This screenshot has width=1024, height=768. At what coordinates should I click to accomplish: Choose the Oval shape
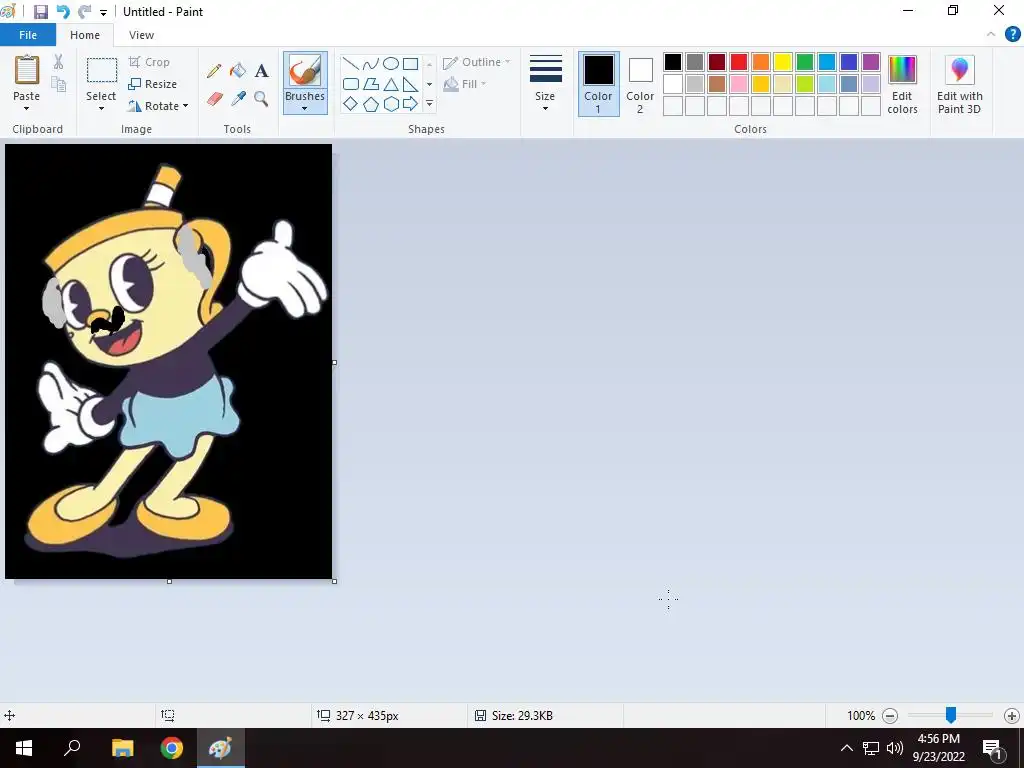pos(391,63)
